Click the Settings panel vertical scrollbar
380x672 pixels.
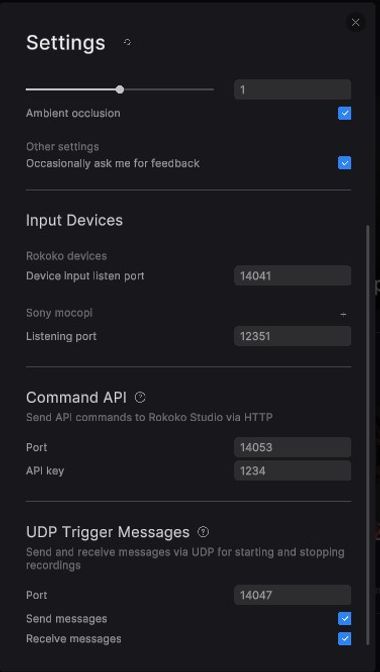[x=368, y=434]
